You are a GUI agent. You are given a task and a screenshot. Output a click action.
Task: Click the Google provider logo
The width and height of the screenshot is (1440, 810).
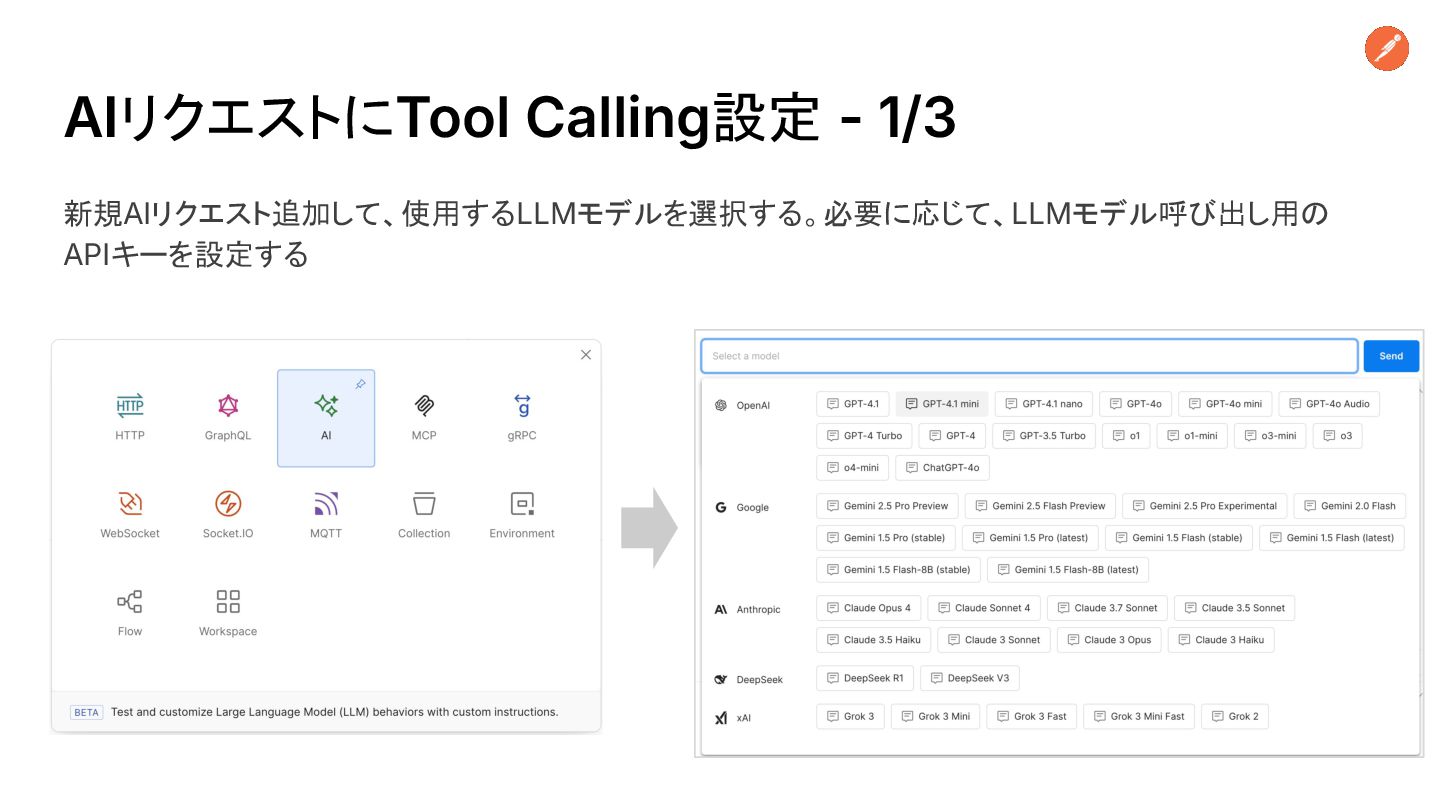[x=720, y=507]
